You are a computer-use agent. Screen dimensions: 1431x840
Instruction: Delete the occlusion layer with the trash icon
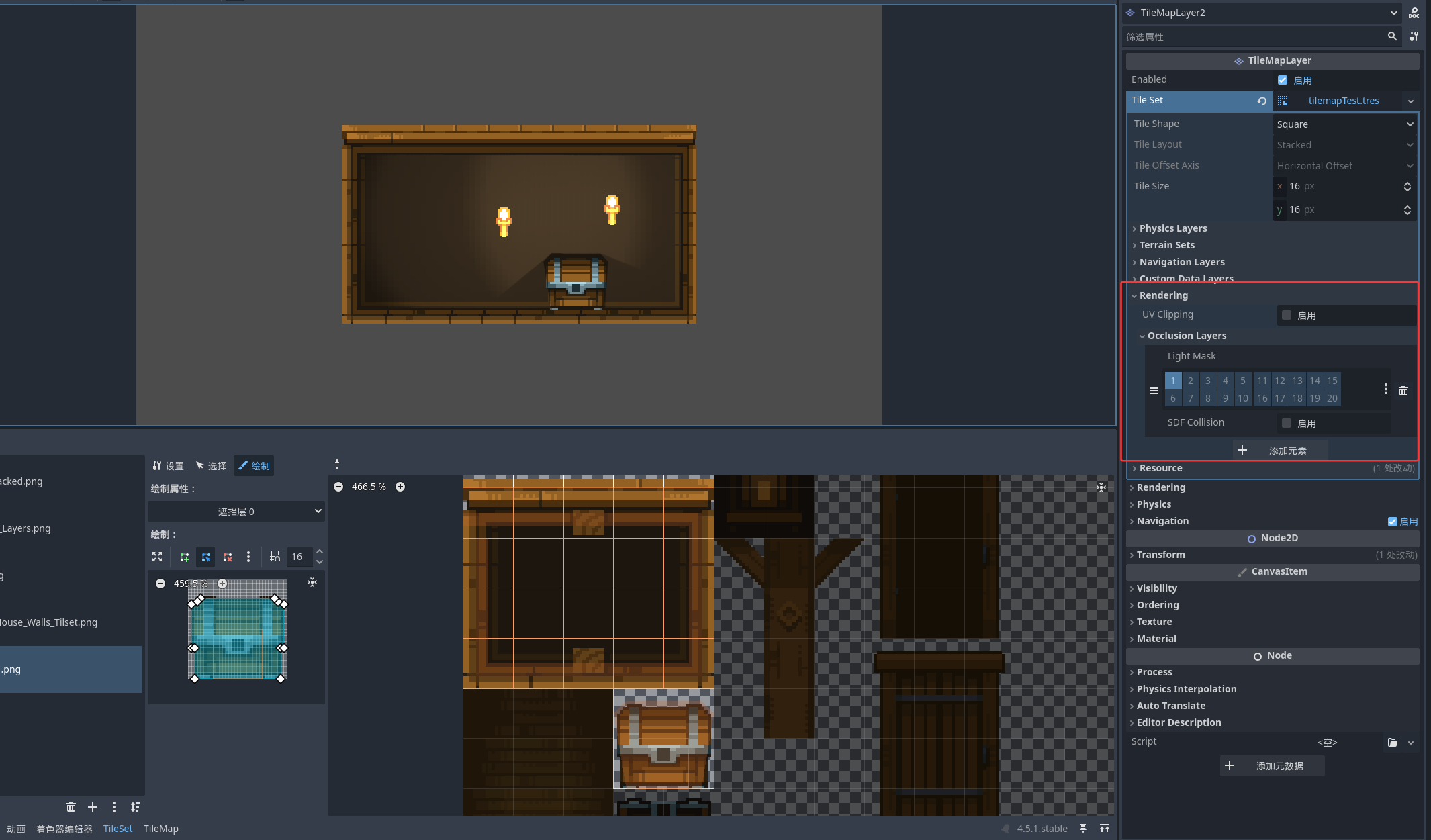point(1403,390)
